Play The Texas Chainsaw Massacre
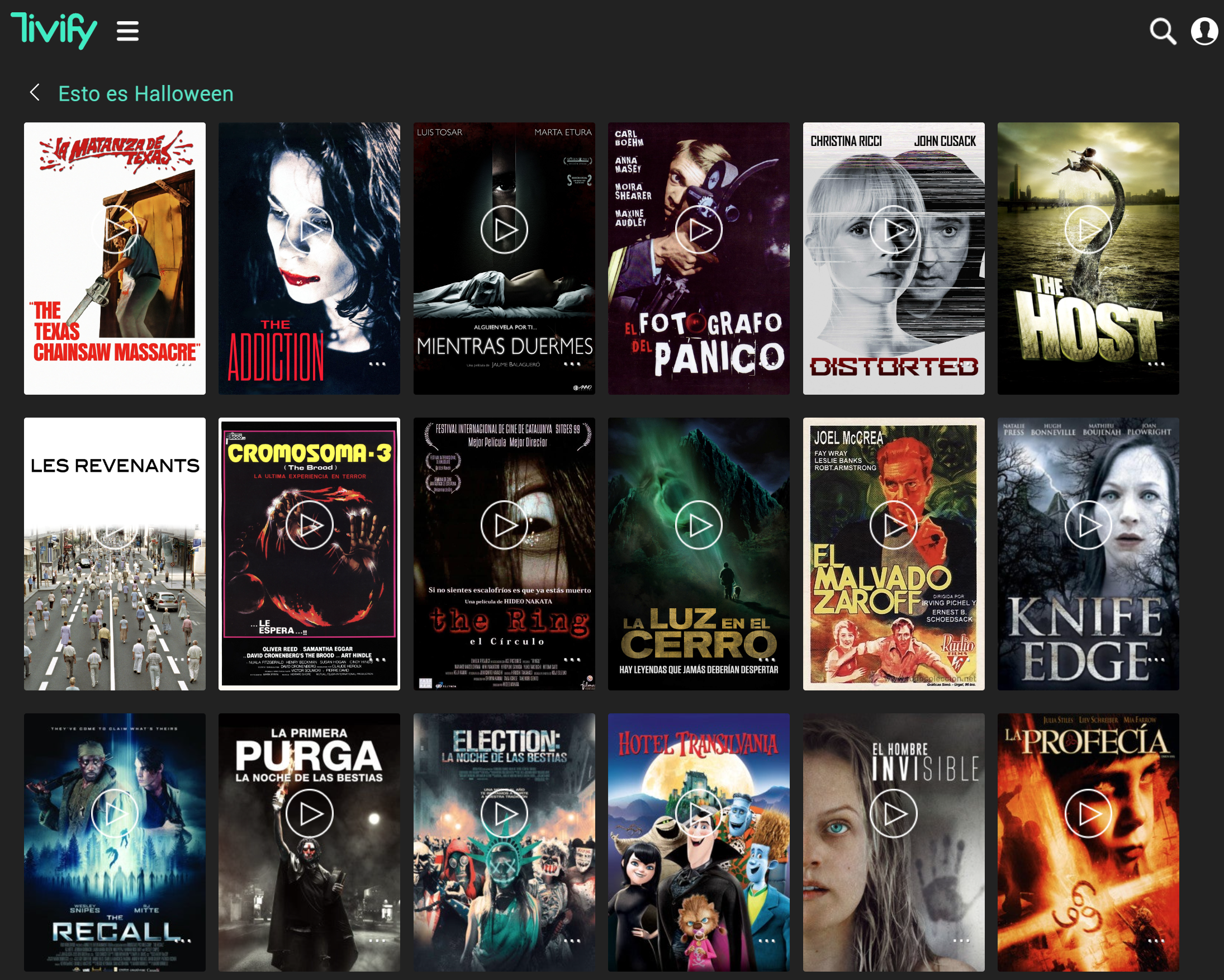Image resolution: width=1224 pixels, height=980 pixels. (x=115, y=230)
